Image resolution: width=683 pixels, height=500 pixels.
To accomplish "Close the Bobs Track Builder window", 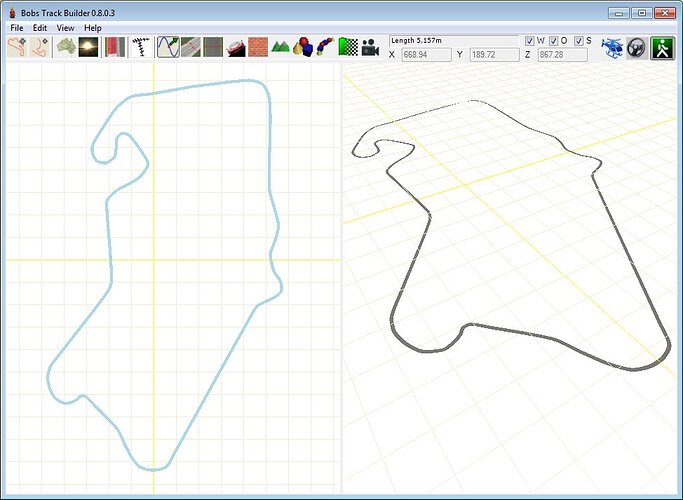I will pyautogui.click(x=665, y=13).
